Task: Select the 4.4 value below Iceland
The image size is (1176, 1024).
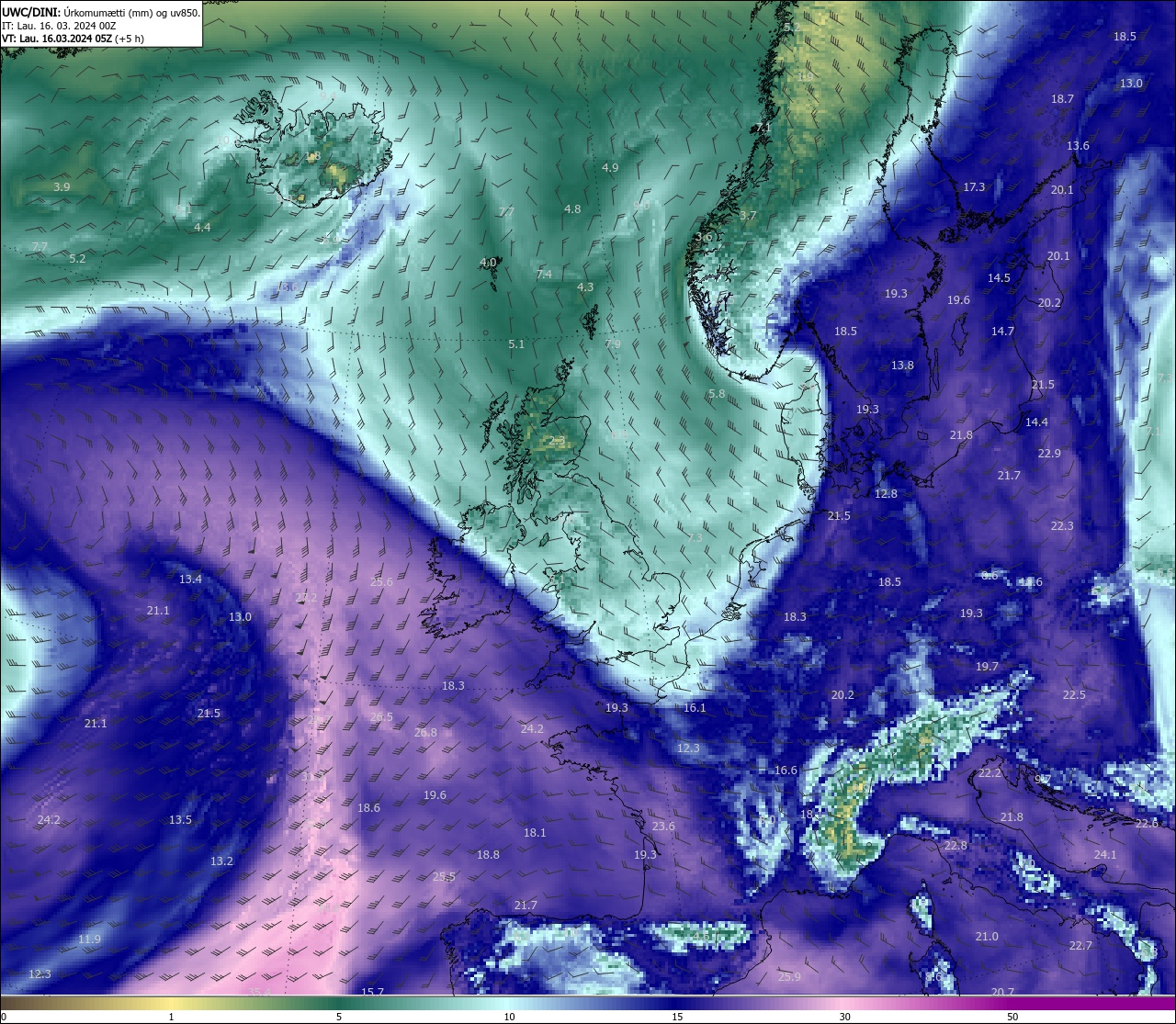Action: tap(202, 228)
